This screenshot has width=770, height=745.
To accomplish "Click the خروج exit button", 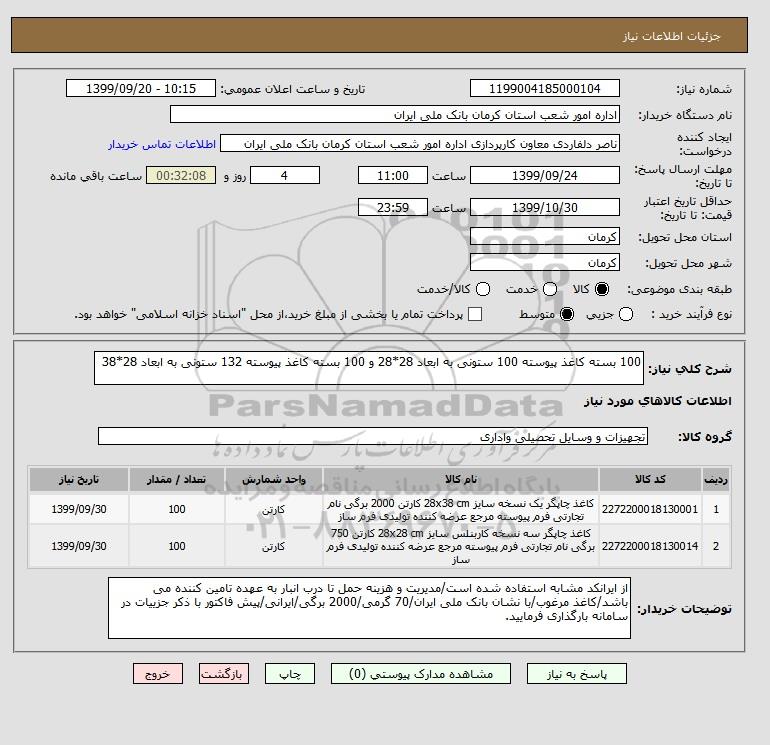I will 158,674.
